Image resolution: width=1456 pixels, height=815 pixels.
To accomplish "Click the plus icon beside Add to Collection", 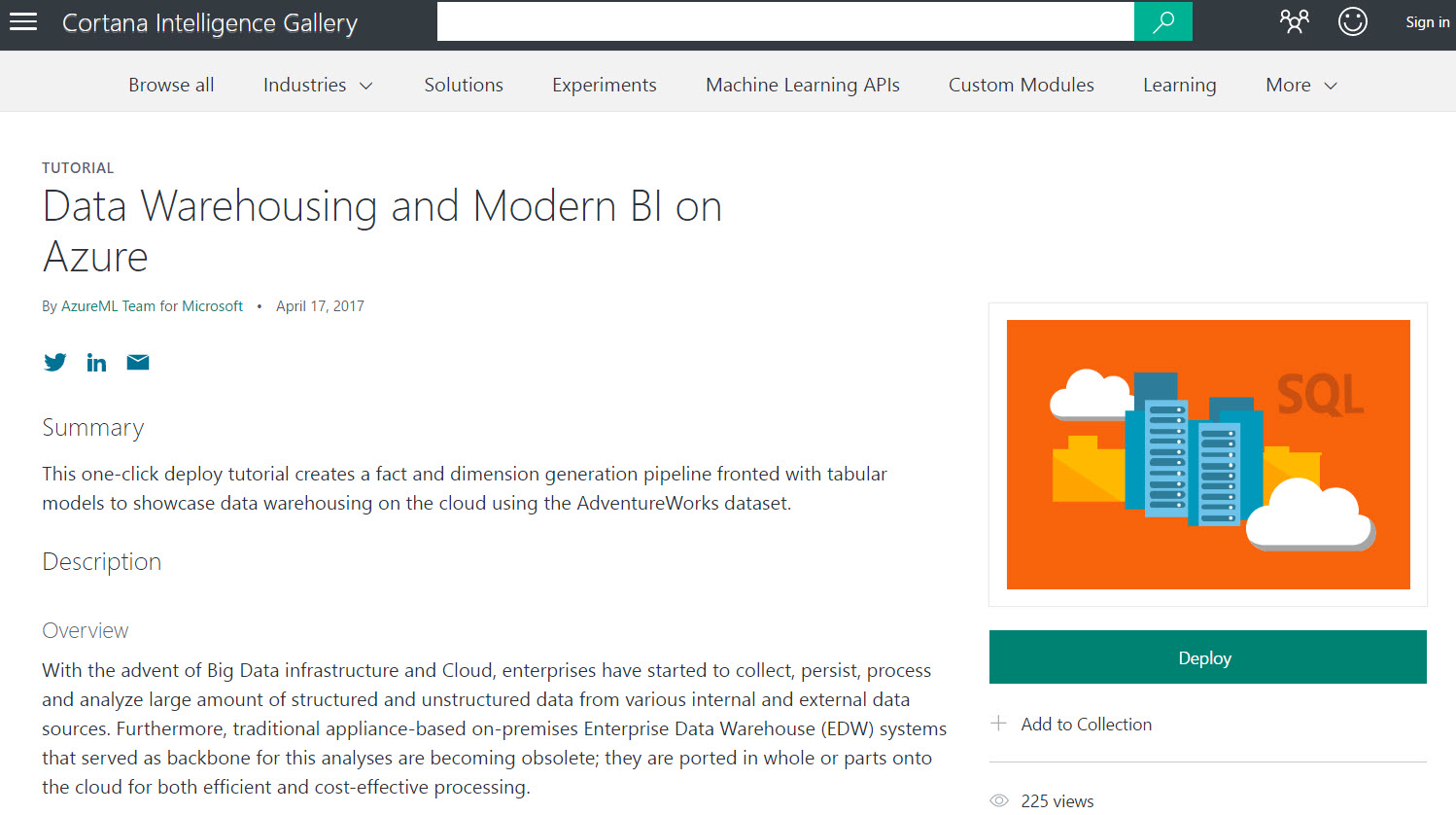I will click(998, 724).
